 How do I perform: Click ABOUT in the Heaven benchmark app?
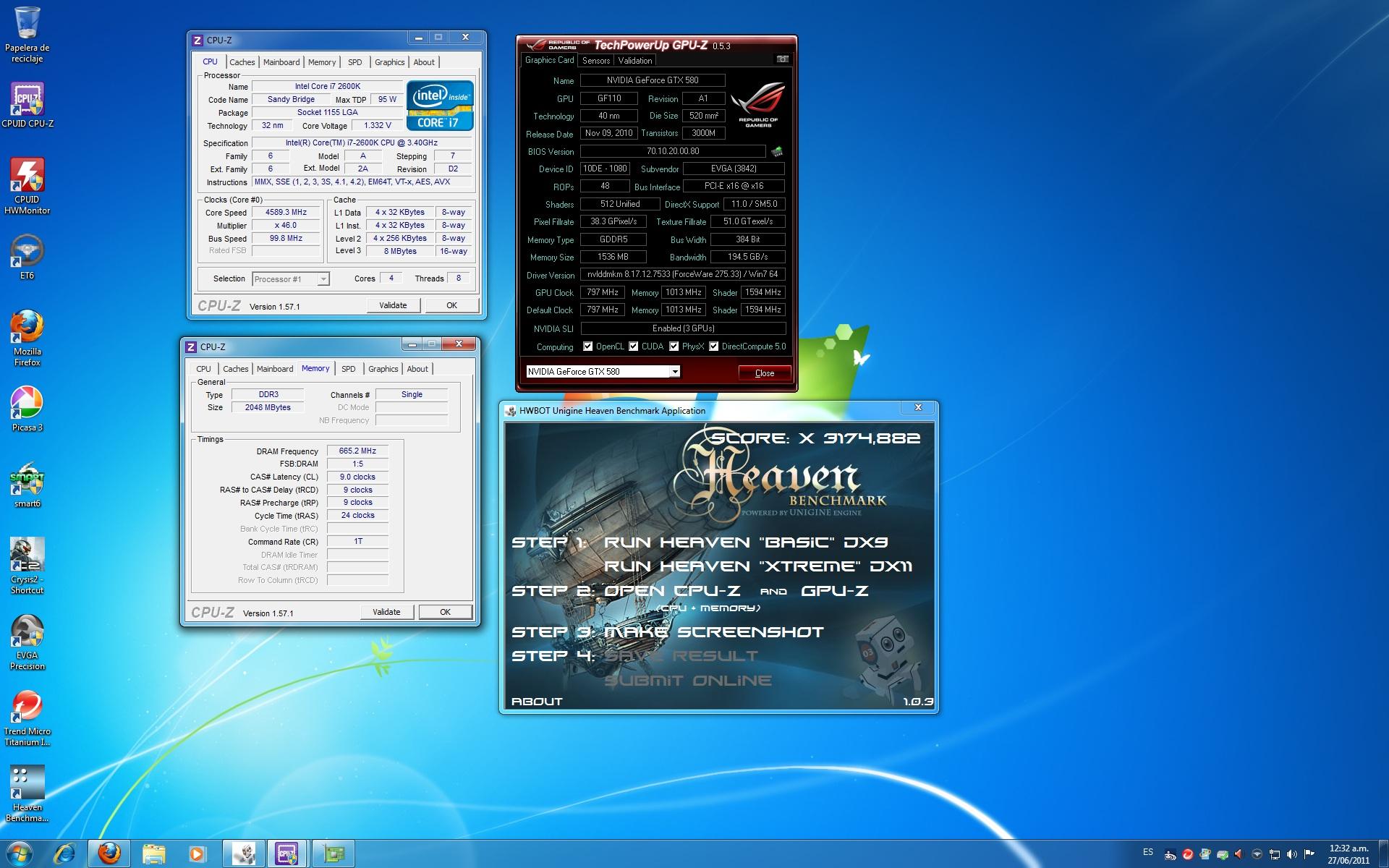click(x=537, y=702)
